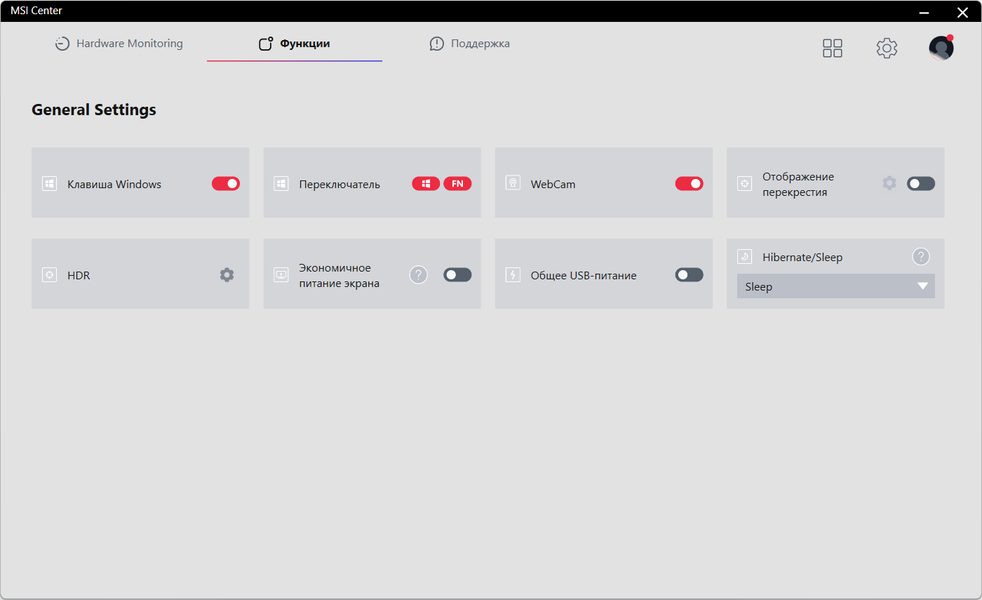Open MSI Center settings gear

click(x=887, y=48)
